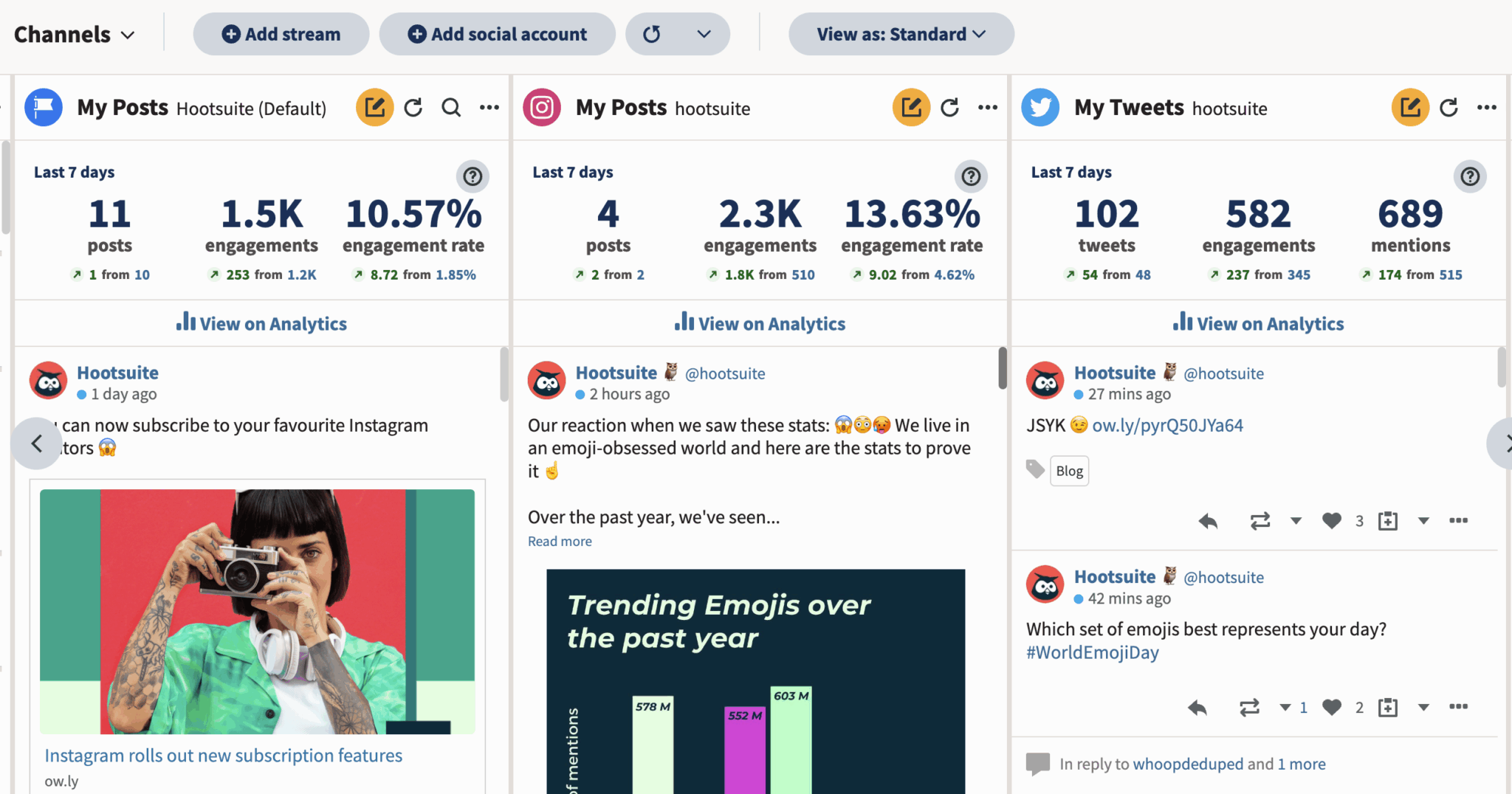View Instagram stats on Analytics
Image resolution: width=1512 pixels, height=794 pixels.
(759, 323)
